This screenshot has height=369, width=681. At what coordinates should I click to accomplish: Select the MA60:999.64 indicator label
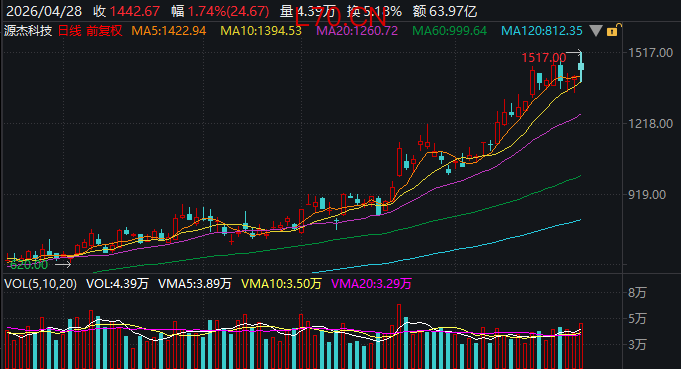pos(450,31)
